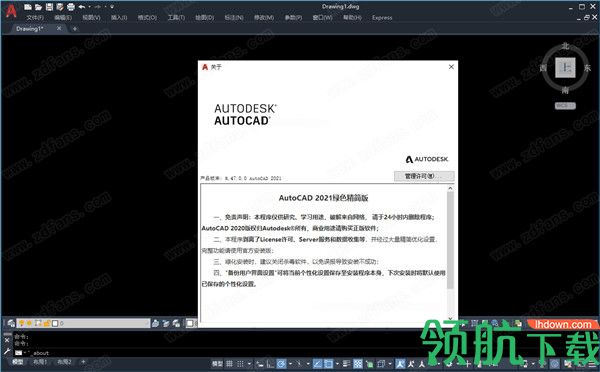The width and height of the screenshot is (600, 372).
Task: Click the 管理许可(M)... button
Action: pyautogui.click(x=424, y=176)
